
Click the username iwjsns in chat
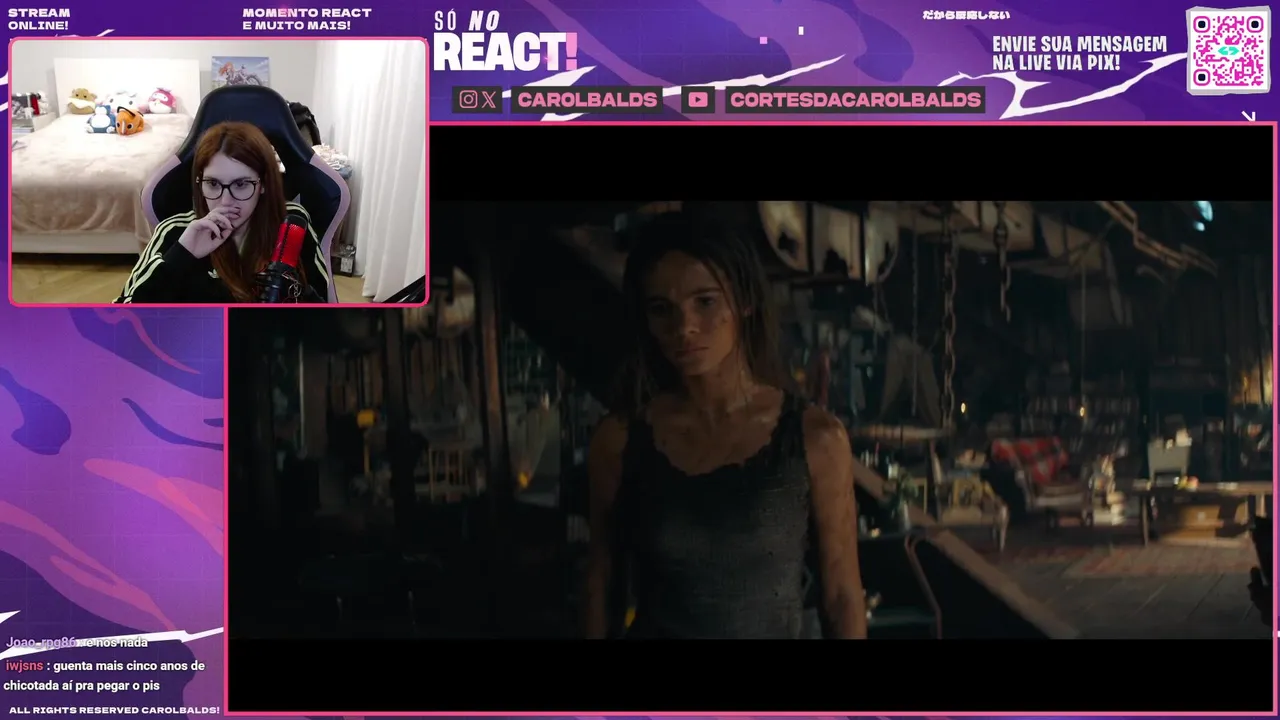24,666
